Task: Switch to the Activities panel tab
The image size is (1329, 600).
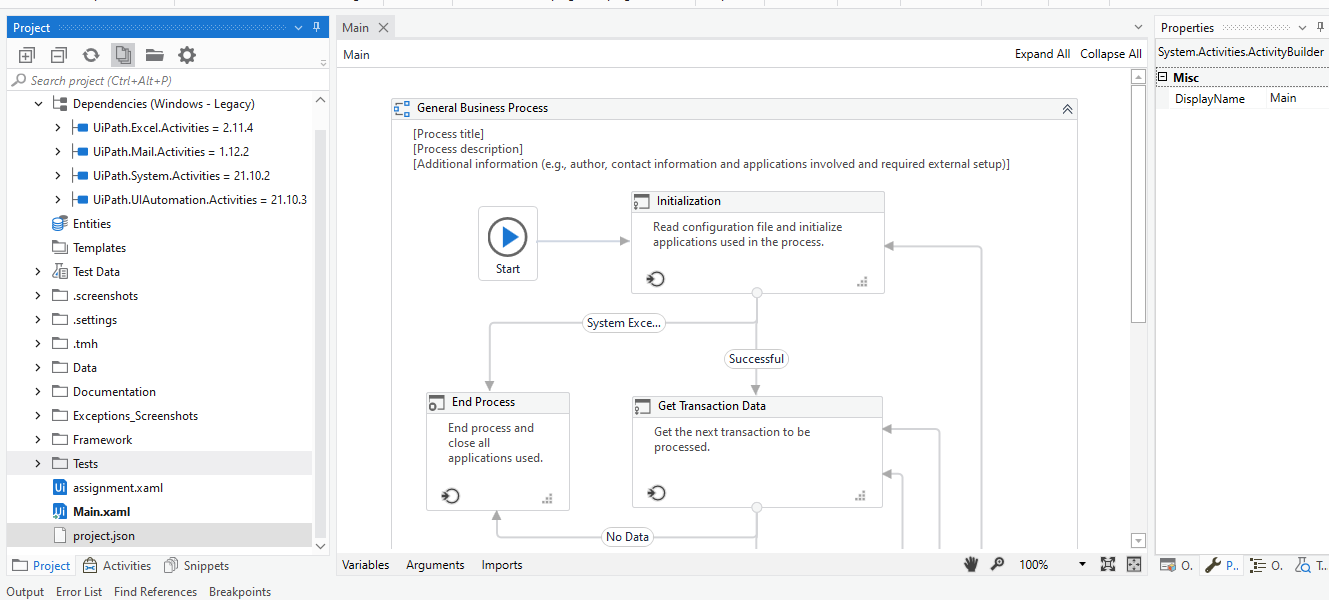Action: (116, 565)
